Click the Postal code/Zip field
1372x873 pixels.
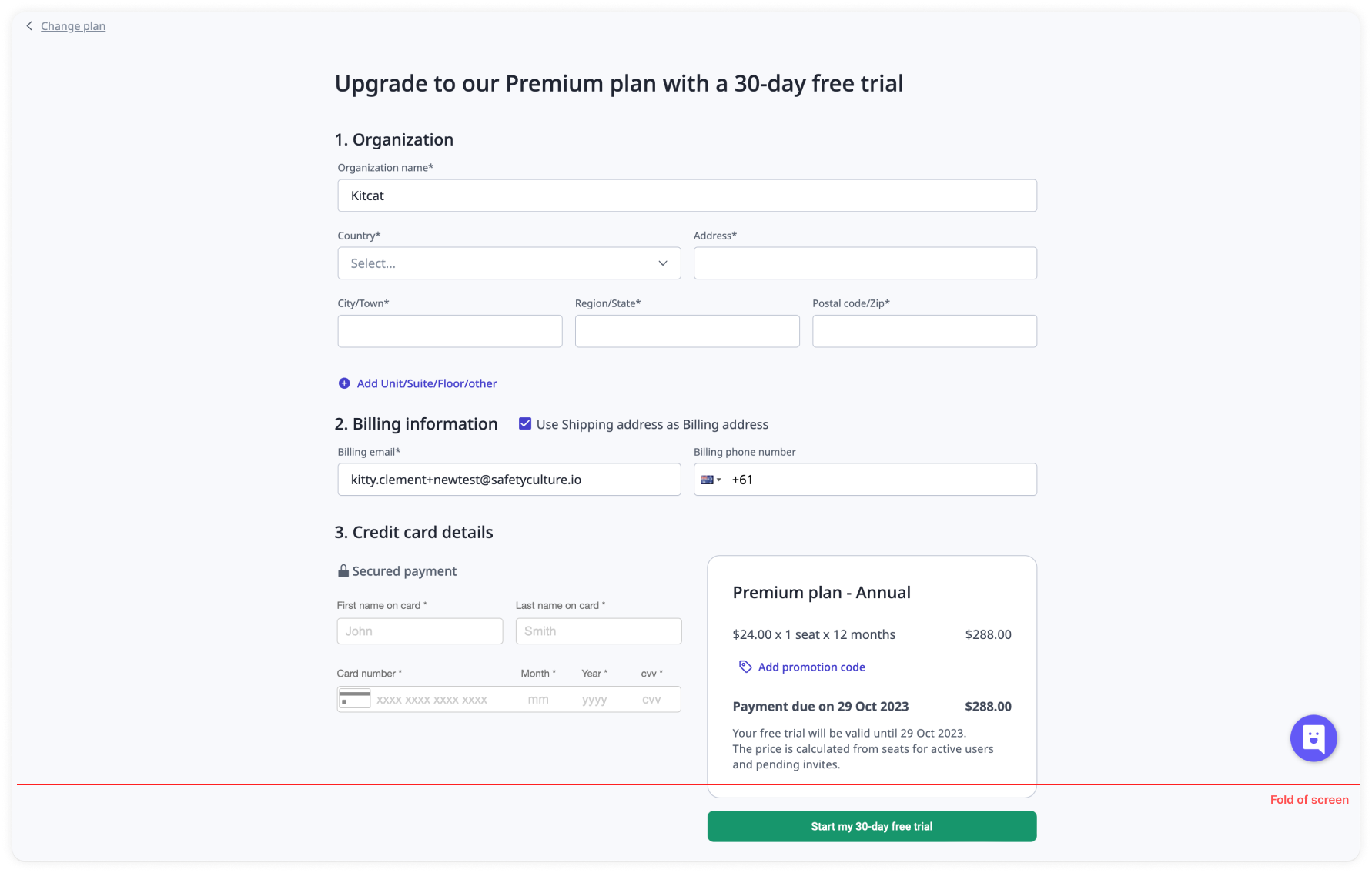click(924, 331)
